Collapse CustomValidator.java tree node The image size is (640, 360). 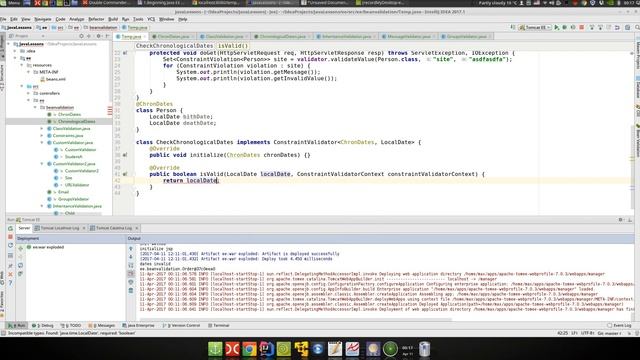(42, 142)
